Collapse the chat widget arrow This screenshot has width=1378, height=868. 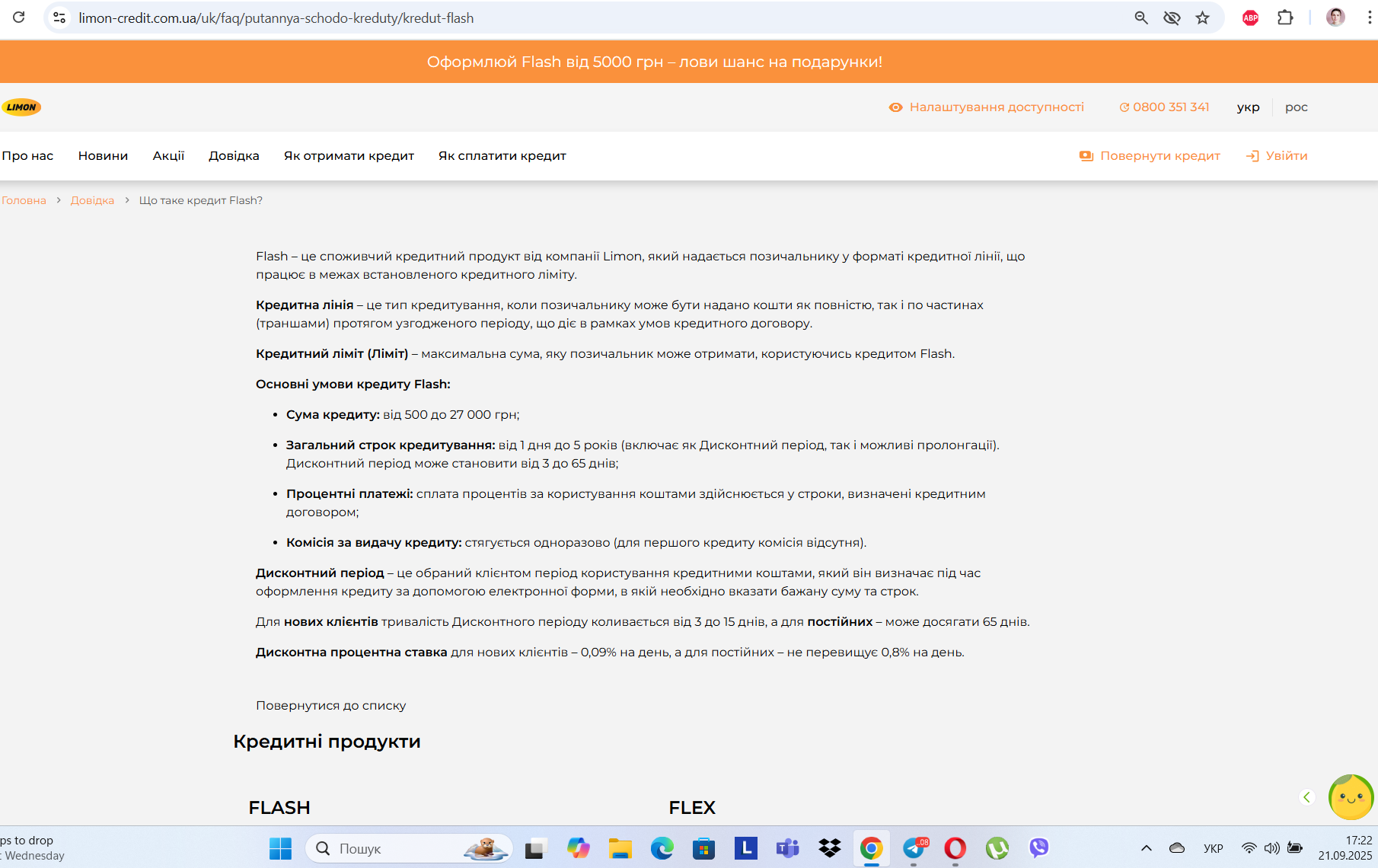tap(1307, 797)
